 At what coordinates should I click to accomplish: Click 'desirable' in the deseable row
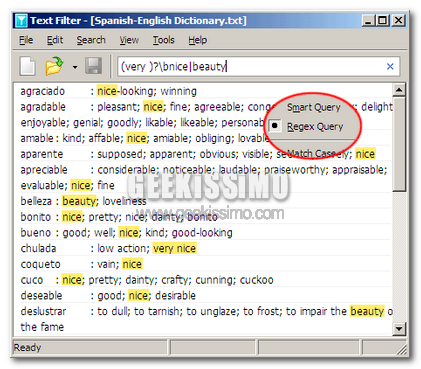click(176, 295)
